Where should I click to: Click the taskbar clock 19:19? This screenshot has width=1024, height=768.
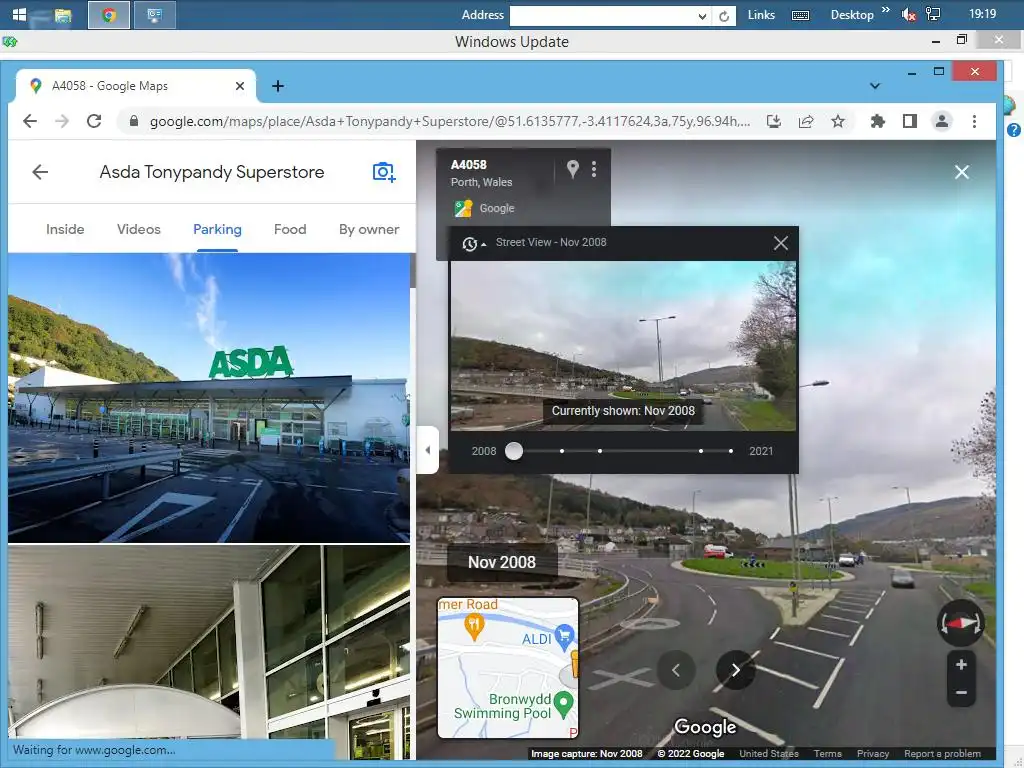pyautogui.click(x=982, y=14)
